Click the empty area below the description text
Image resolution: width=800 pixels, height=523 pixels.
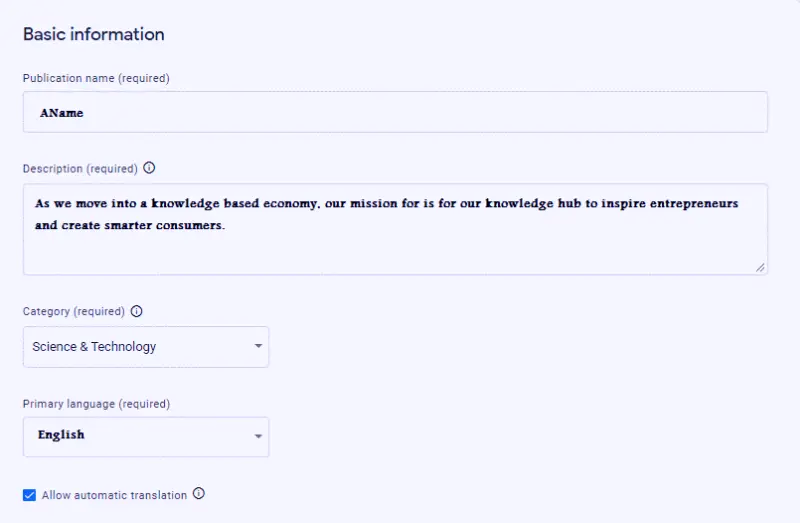[395, 253]
